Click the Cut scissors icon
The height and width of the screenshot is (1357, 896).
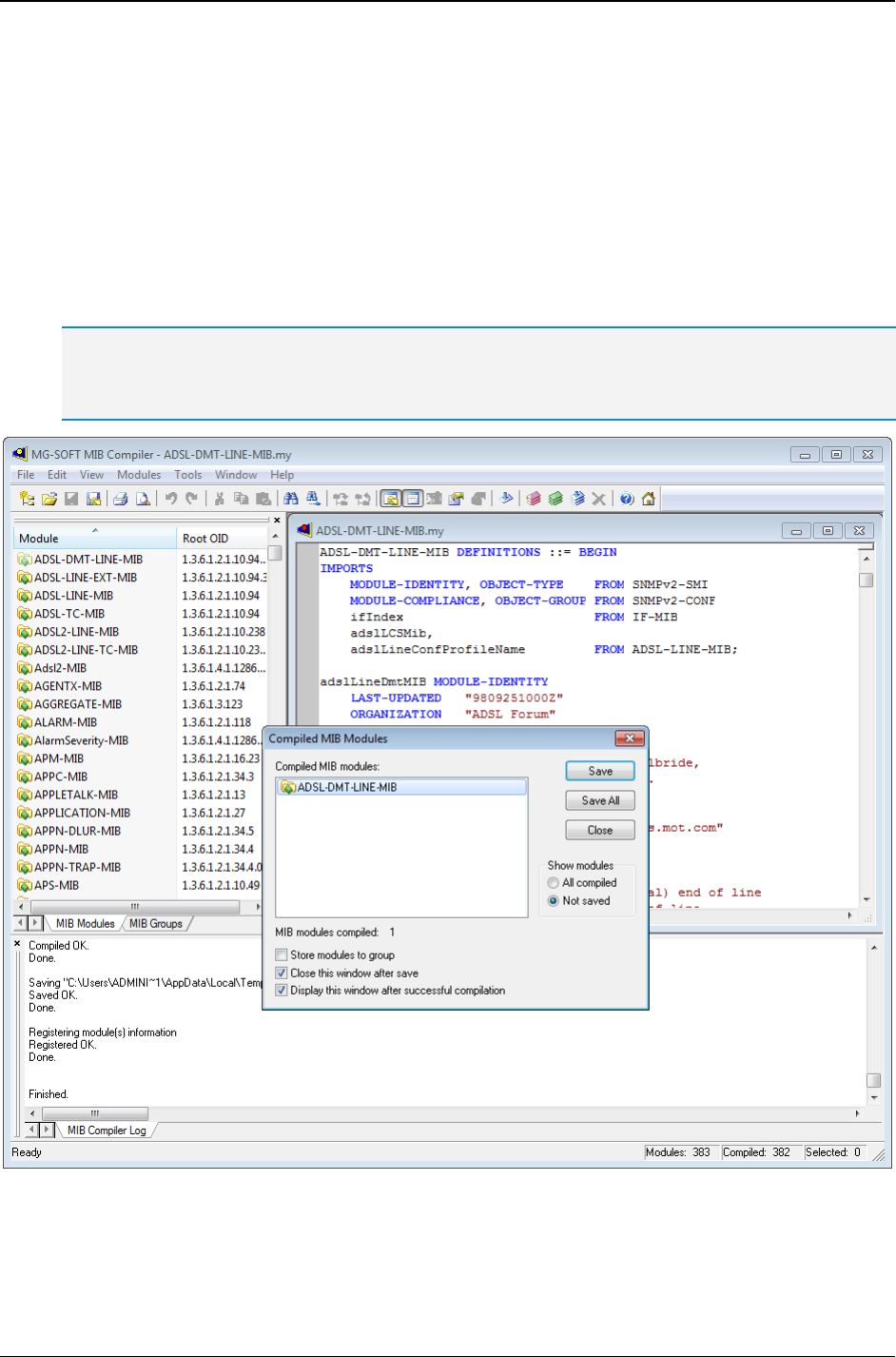coord(220,499)
